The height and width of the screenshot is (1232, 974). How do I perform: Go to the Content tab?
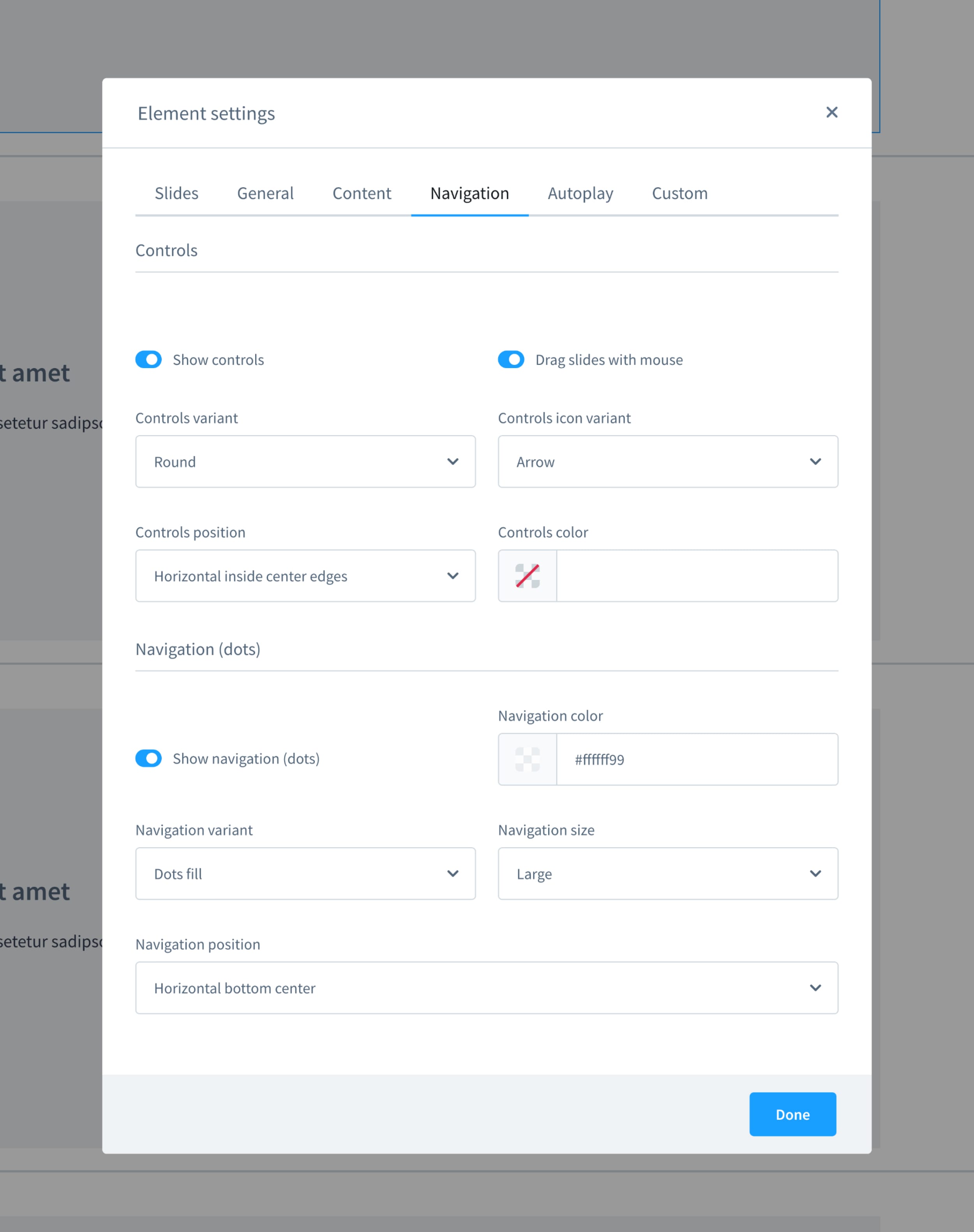point(362,193)
